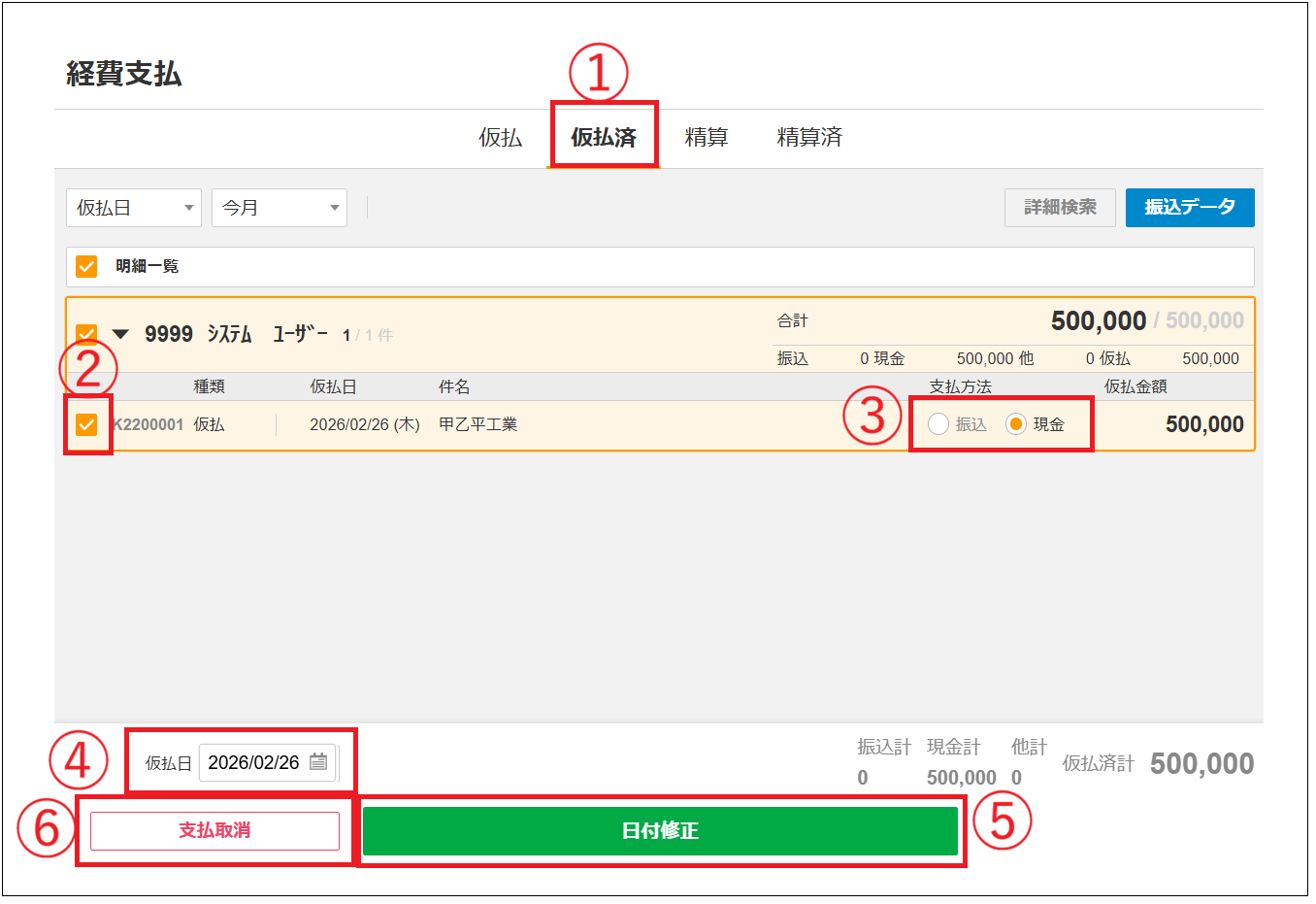Uncheck the 9999 システム ユーザー group checkbox
This screenshot has width=1316, height=904.
(86, 334)
